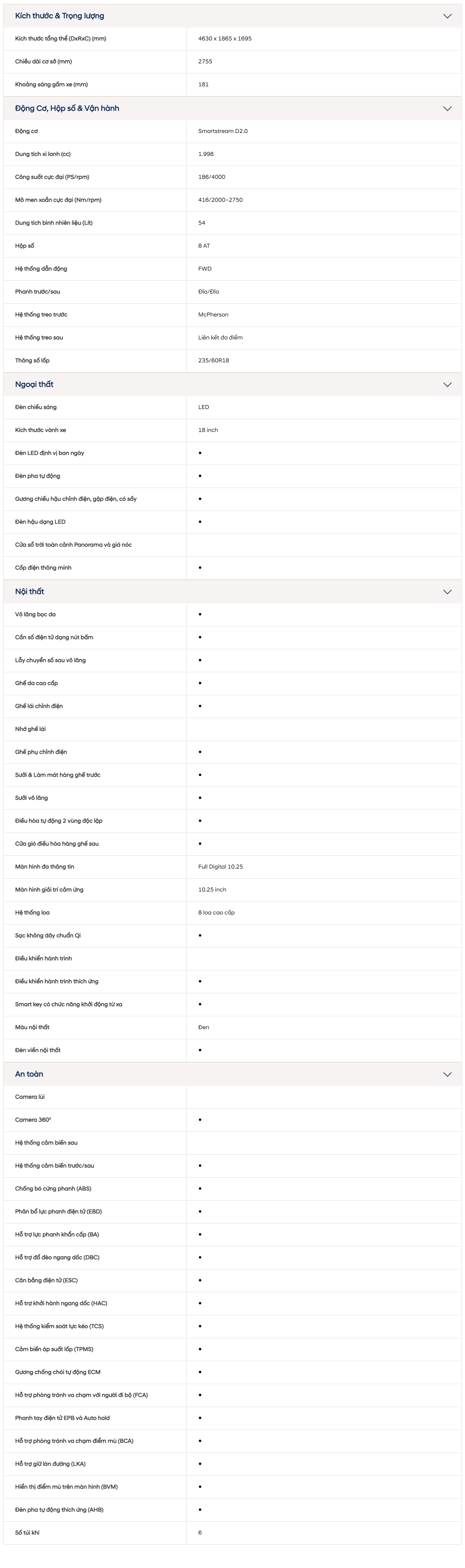Click the bullet for Camera 360°

[200, 1120]
